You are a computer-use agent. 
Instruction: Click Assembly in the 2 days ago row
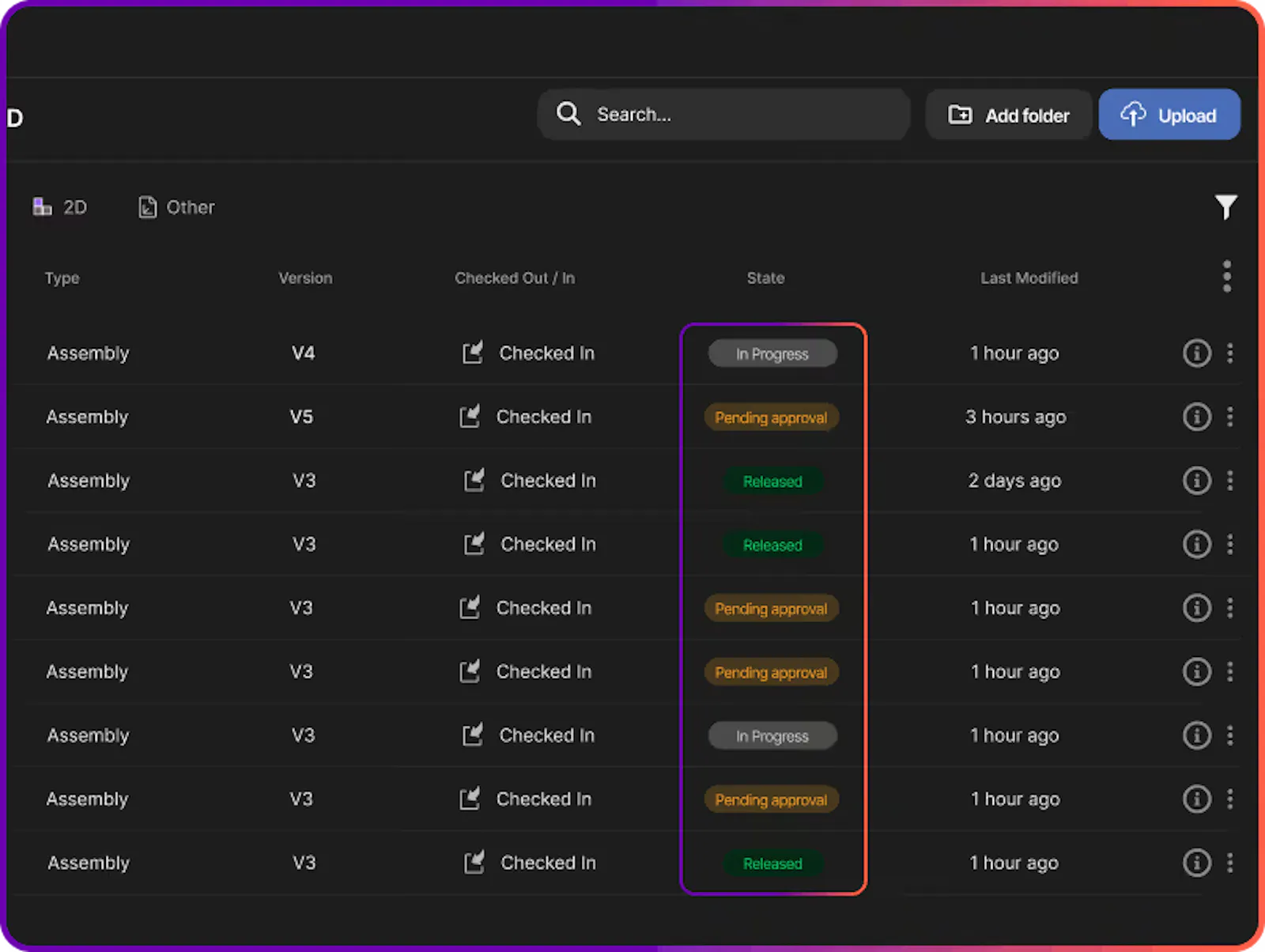click(x=89, y=481)
